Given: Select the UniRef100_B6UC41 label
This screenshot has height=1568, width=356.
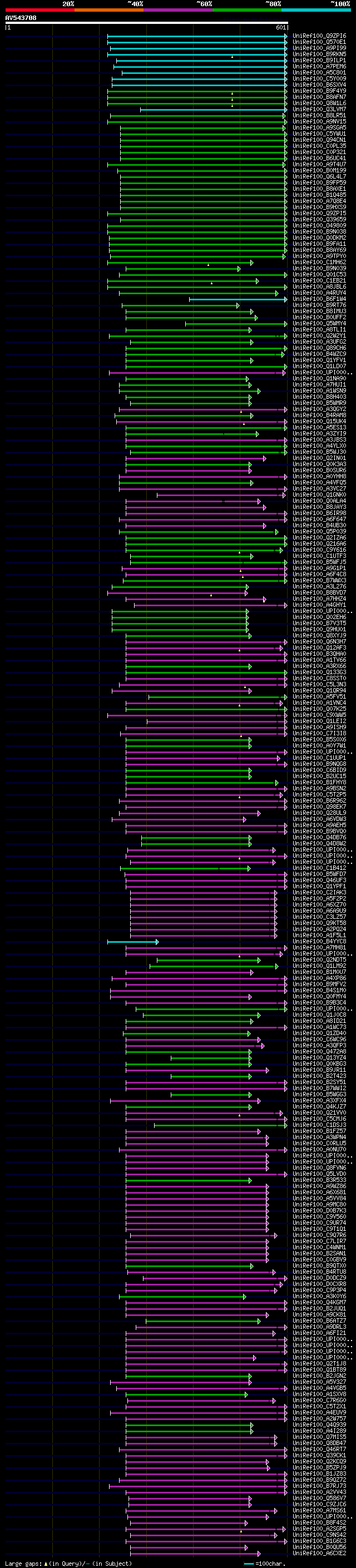Looking at the screenshot, I should tap(319, 159).
